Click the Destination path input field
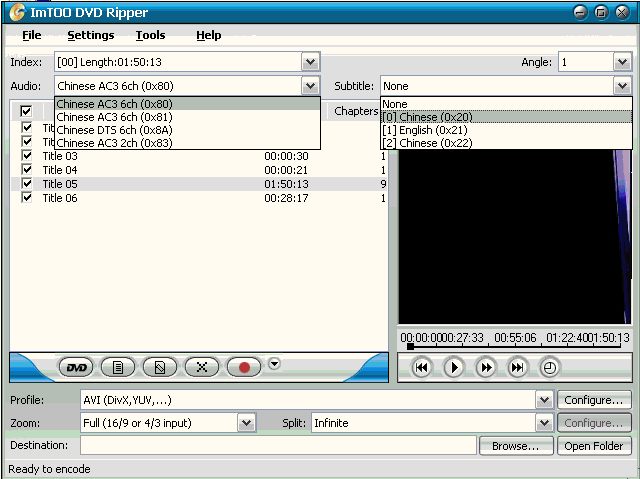The image size is (640, 479). point(278,446)
